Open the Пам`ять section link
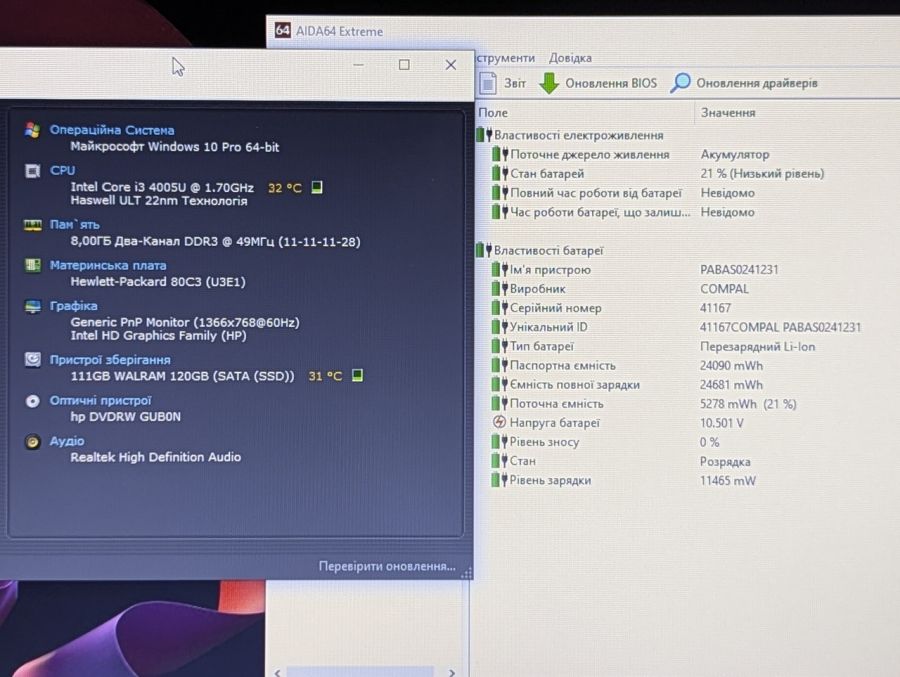900x677 pixels. tap(75, 225)
